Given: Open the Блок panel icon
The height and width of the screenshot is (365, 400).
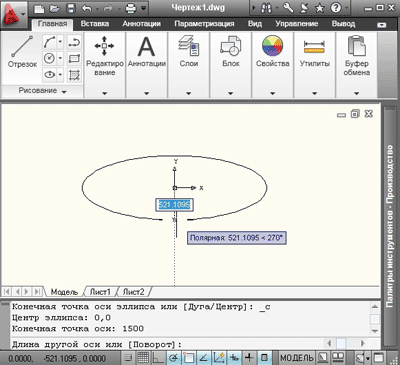Looking at the screenshot, I should (x=231, y=46).
